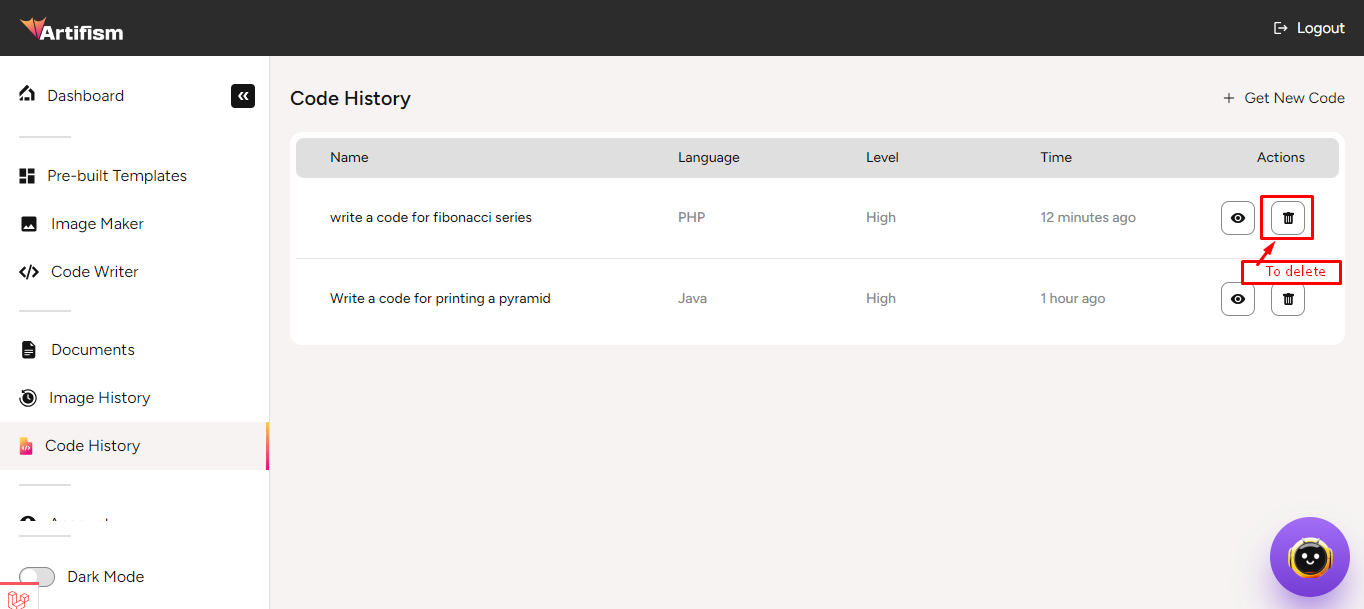
Task: Open Documents in the sidebar
Action: pos(92,350)
